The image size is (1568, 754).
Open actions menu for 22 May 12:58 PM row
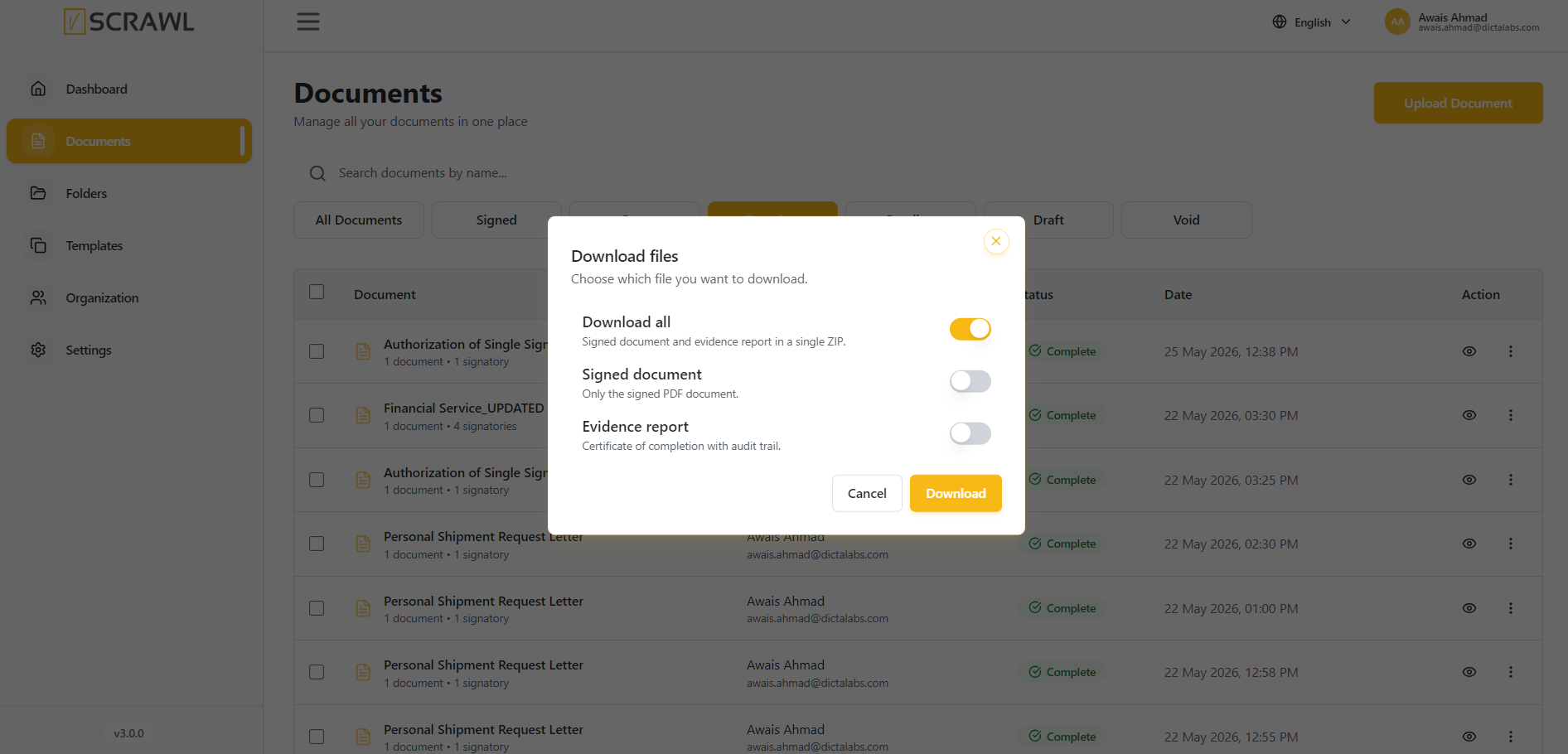pyautogui.click(x=1511, y=672)
